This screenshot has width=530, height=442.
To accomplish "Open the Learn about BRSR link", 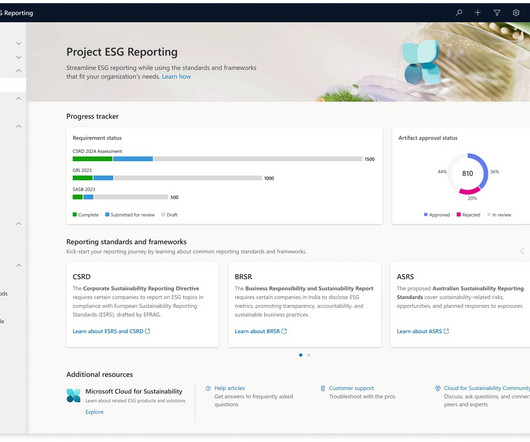I will pyautogui.click(x=257, y=331).
